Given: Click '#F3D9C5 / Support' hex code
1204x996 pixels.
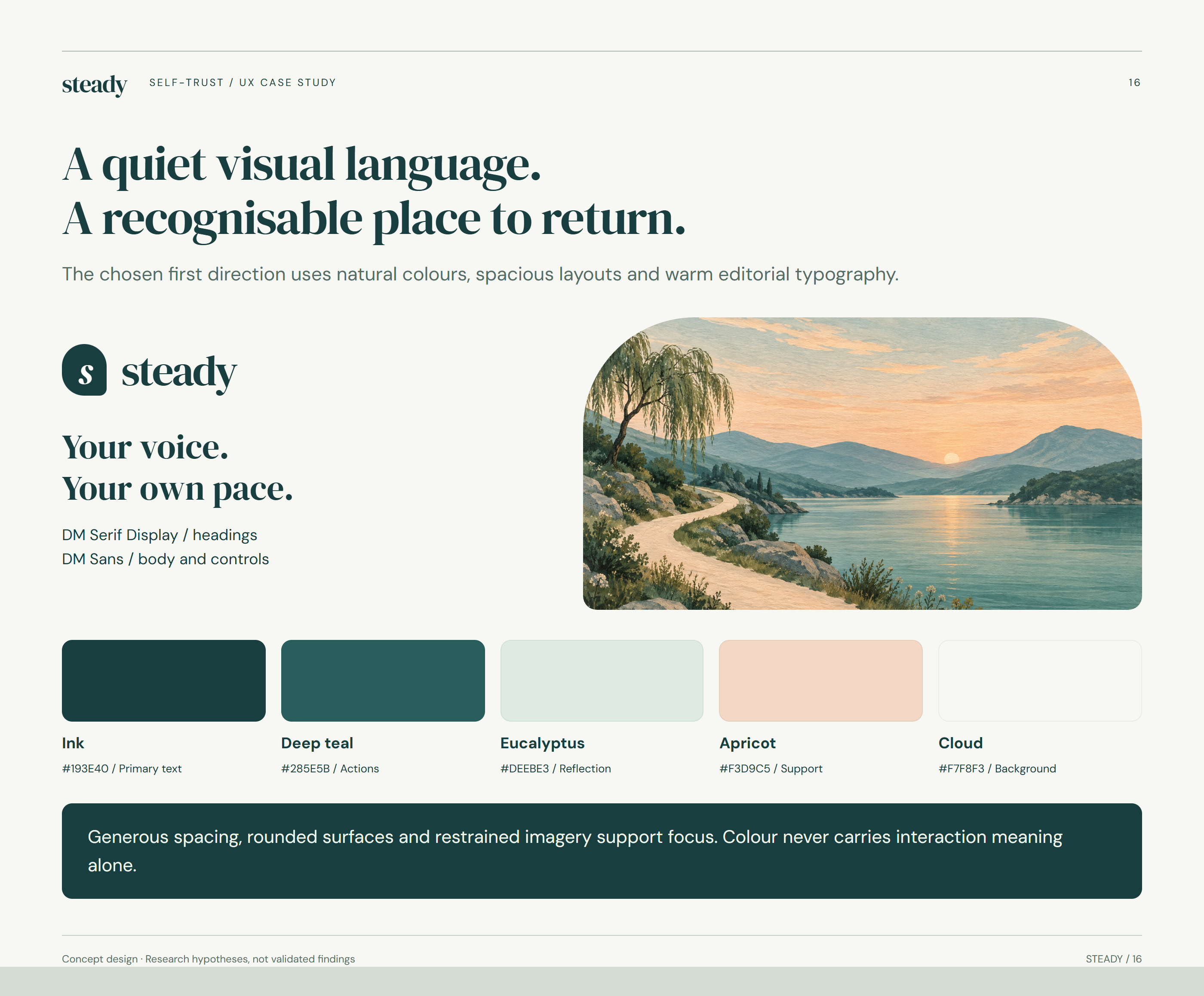Looking at the screenshot, I should coord(771,769).
